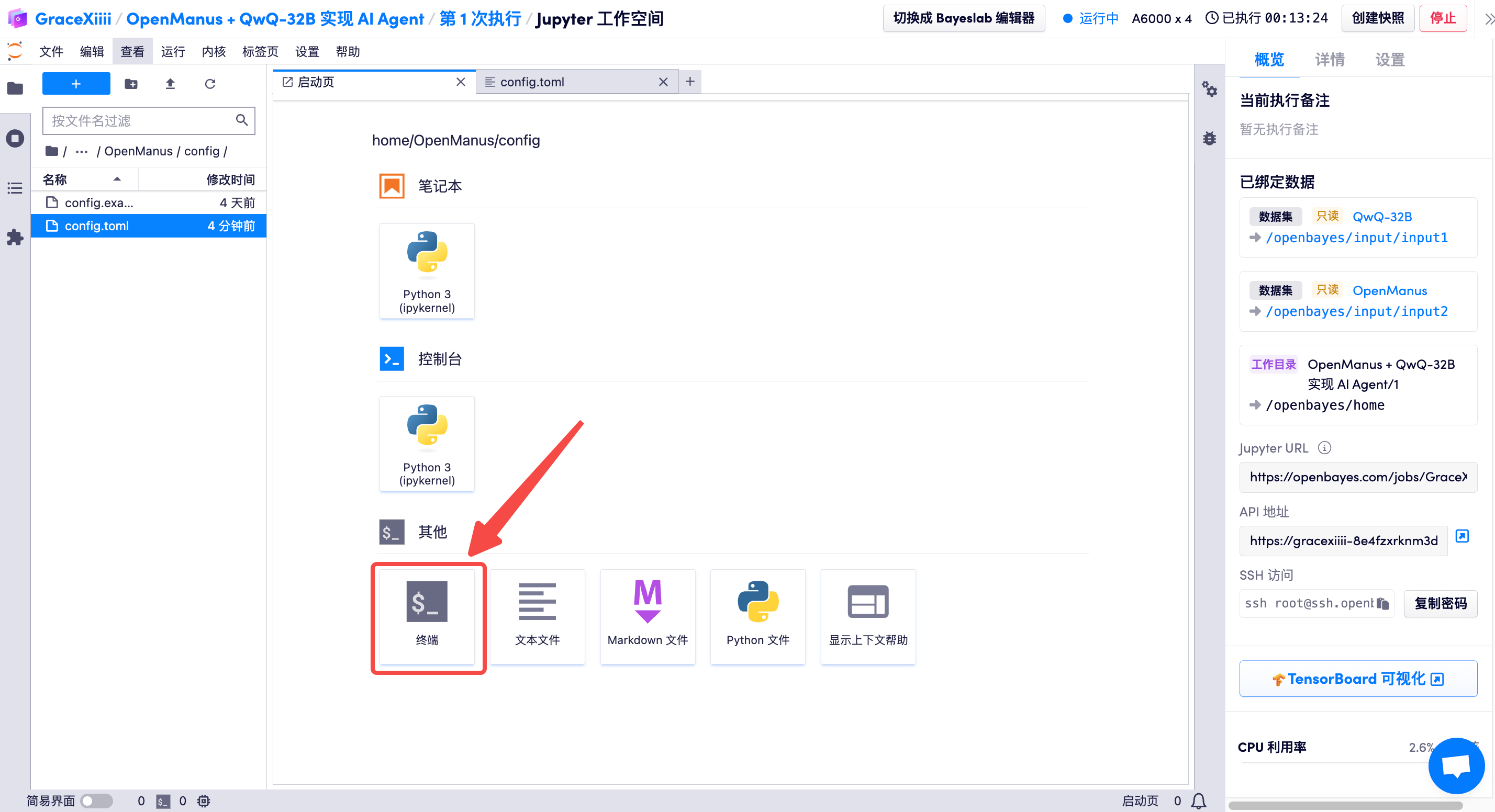1495x812 pixels.
Task: Expand the collapsed breadcrumb ellipsis
Action: point(81,151)
